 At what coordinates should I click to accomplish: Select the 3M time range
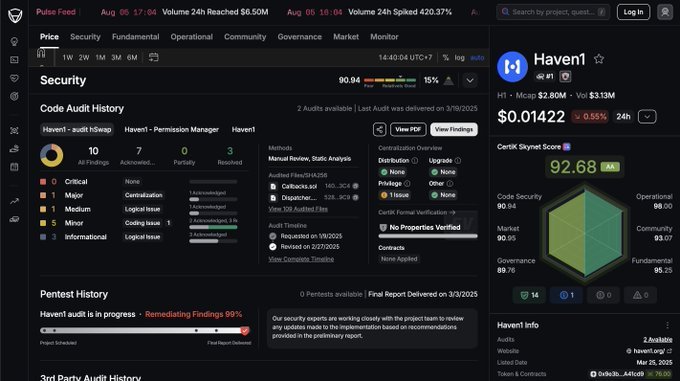(116, 57)
